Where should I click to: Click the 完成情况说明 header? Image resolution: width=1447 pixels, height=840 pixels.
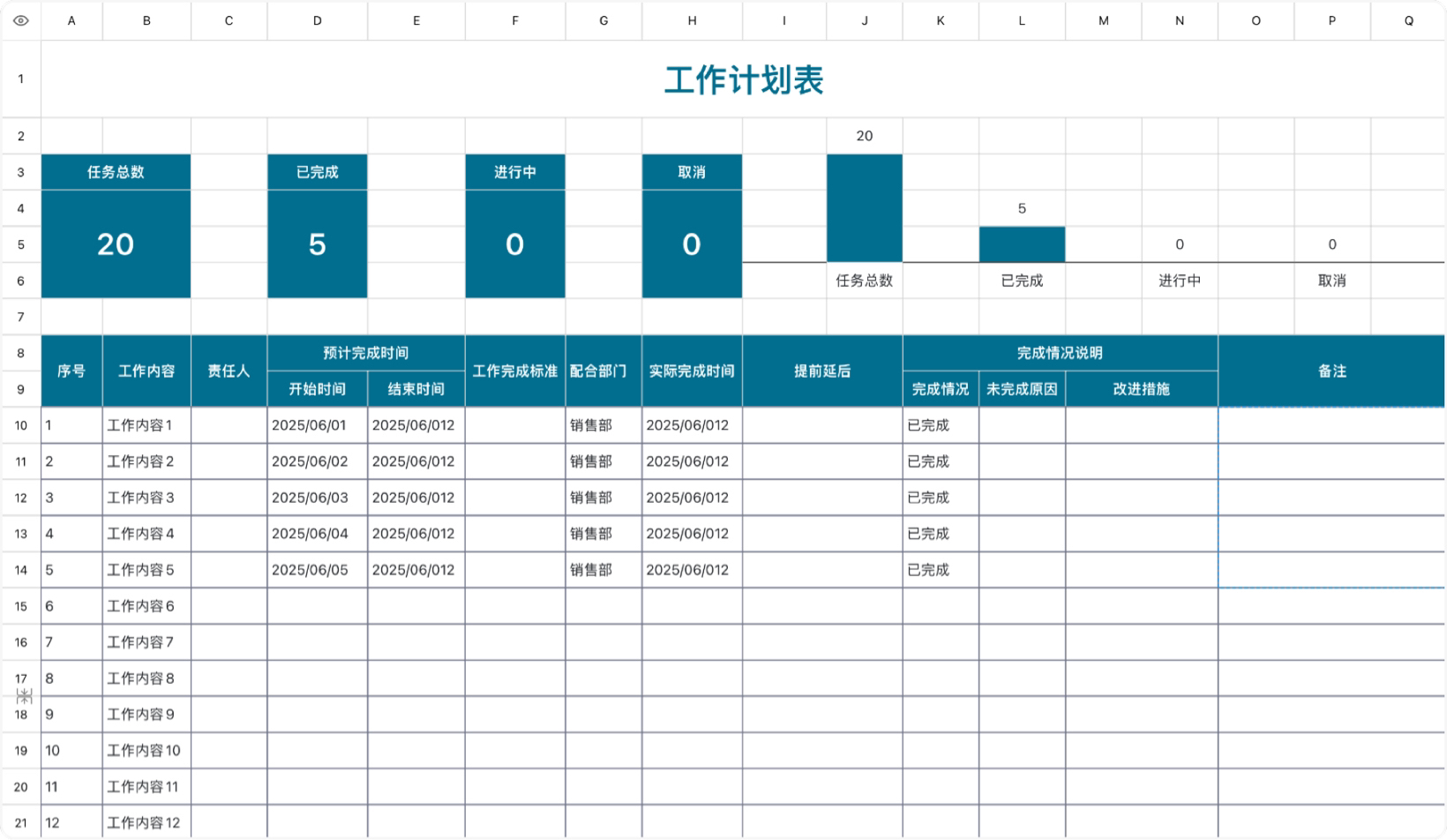pos(1060,353)
